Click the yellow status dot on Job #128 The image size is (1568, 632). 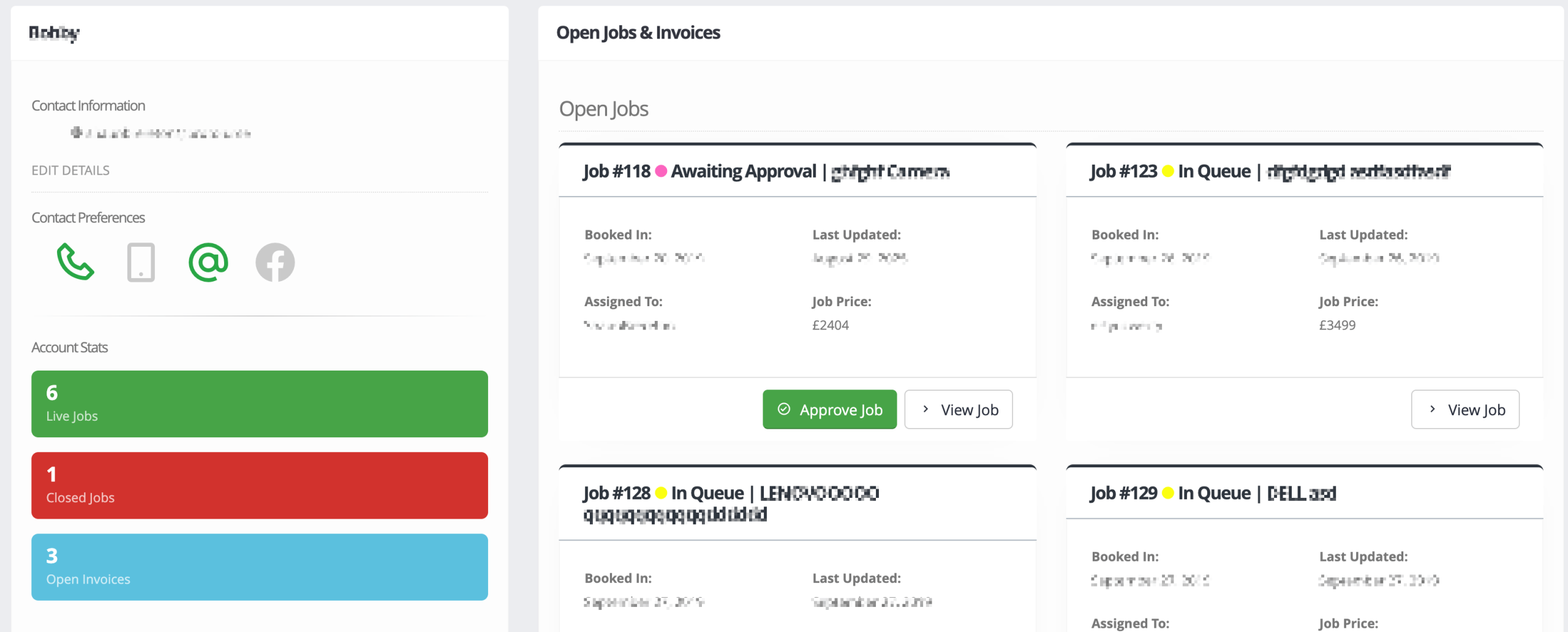click(661, 493)
